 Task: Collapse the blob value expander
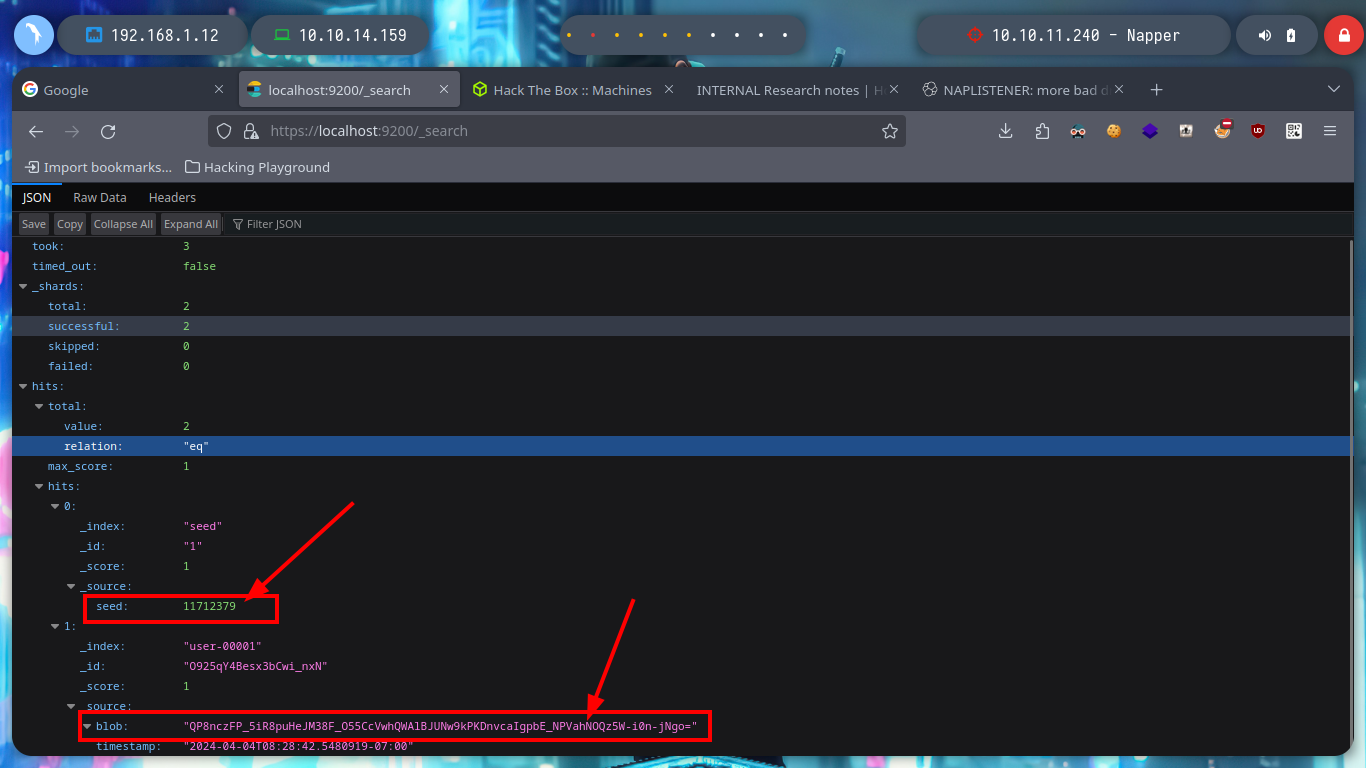87,726
